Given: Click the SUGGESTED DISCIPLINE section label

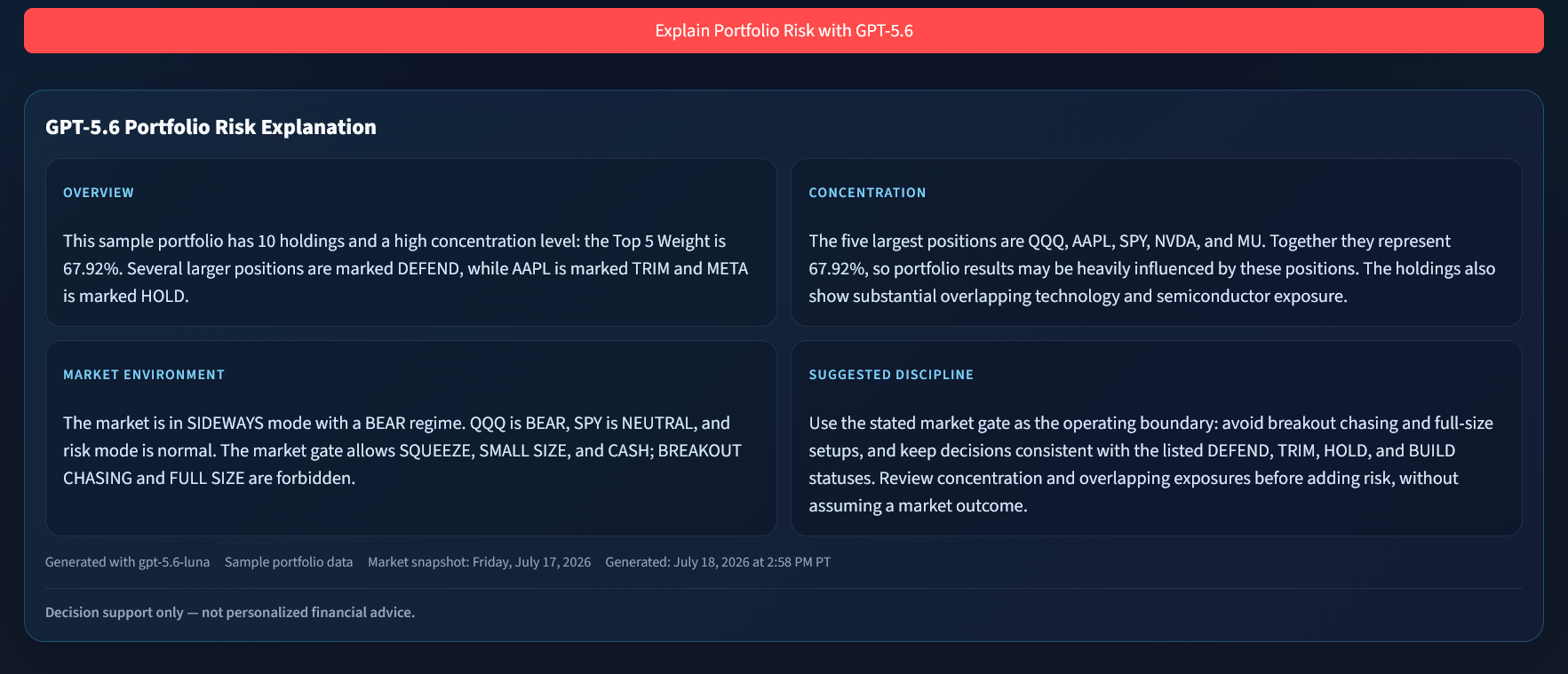Looking at the screenshot, I should (891, 375).
